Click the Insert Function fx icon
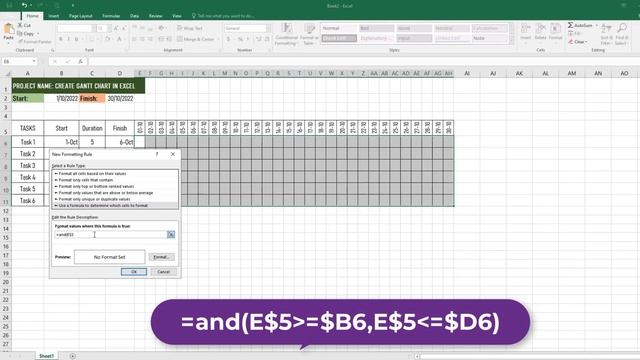The image size is (640, 360). [80, 61]
